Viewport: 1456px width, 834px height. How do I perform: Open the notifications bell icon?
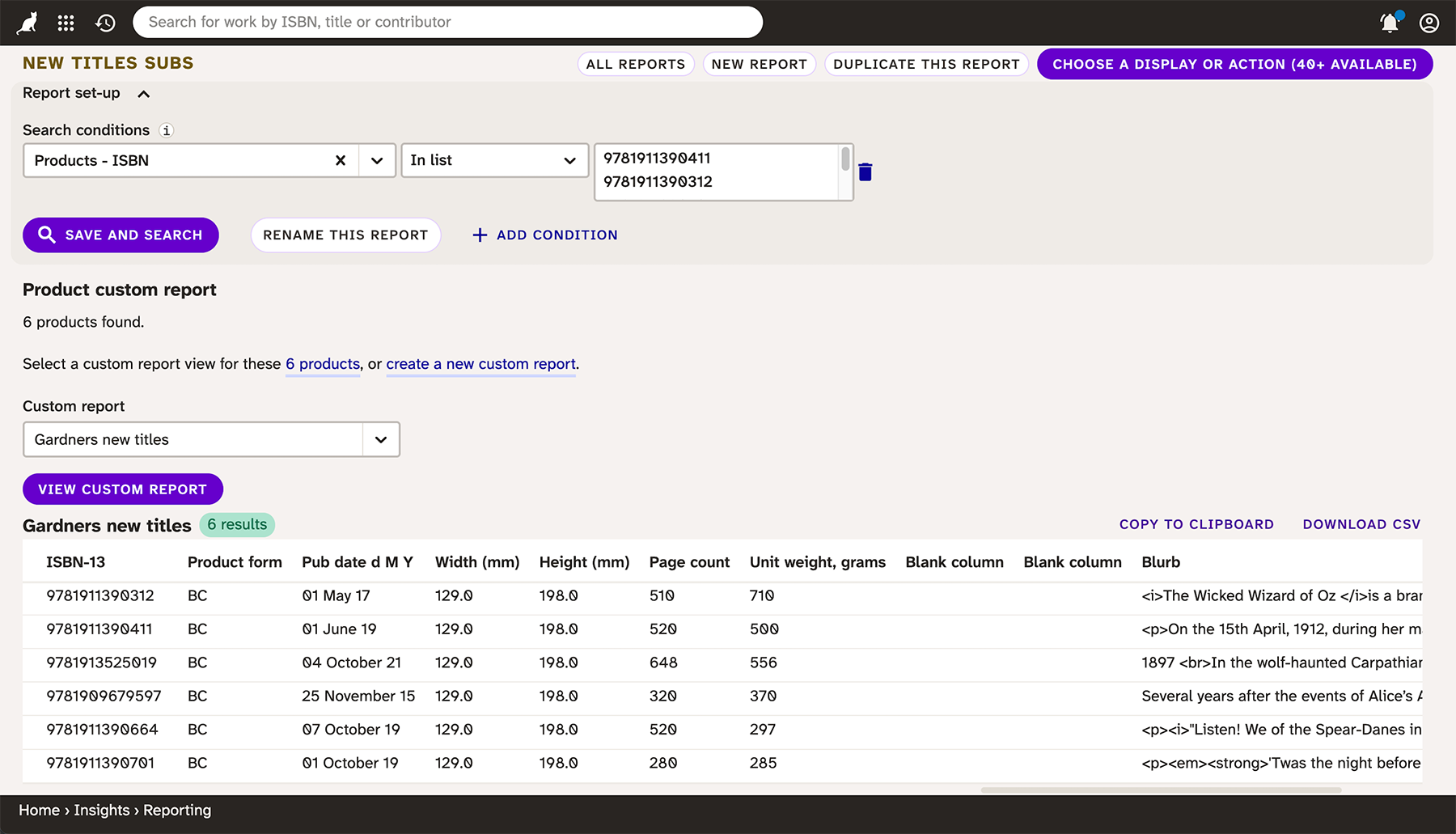(x=1390, y=23)
